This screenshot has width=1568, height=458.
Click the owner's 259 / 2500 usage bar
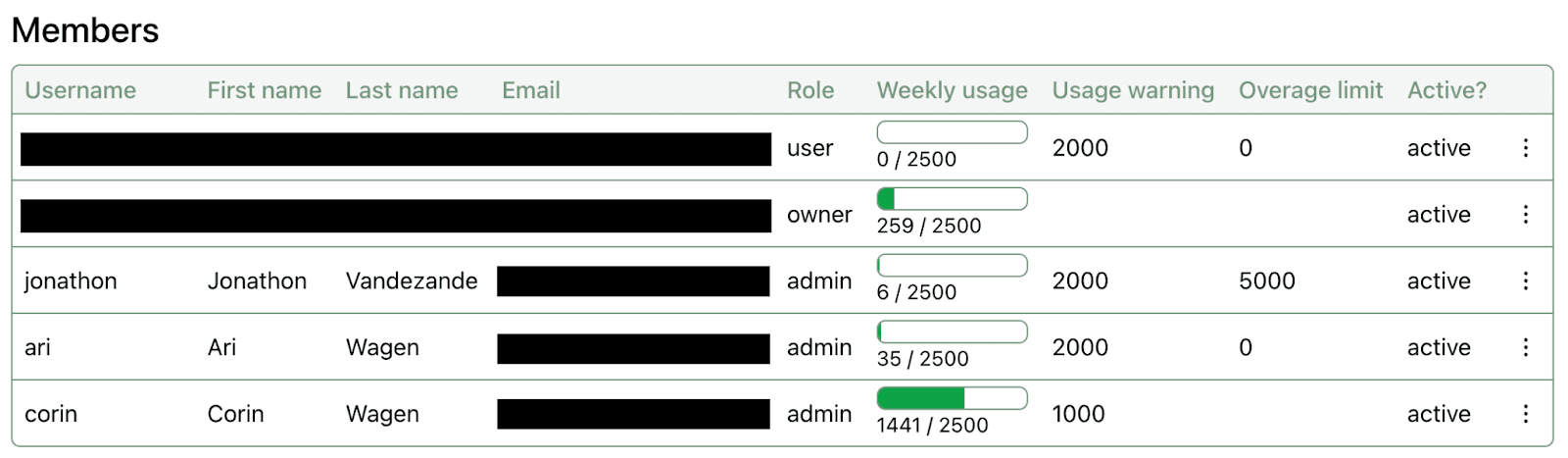coord(952,199)
